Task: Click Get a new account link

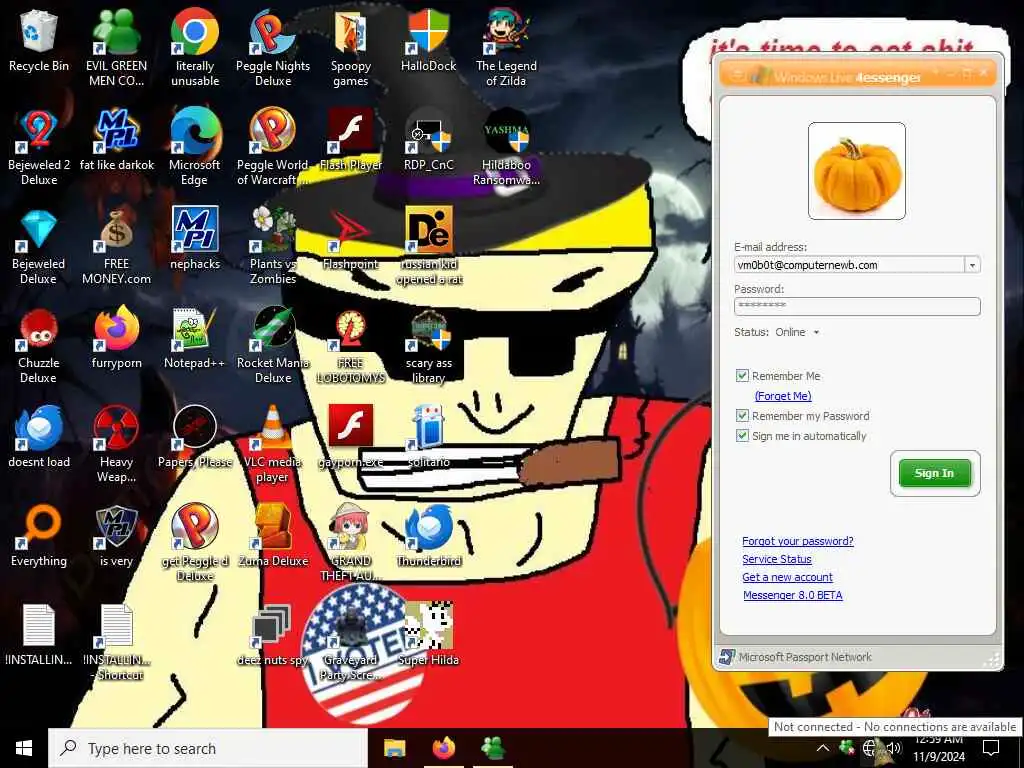Action: pos(787,577)
